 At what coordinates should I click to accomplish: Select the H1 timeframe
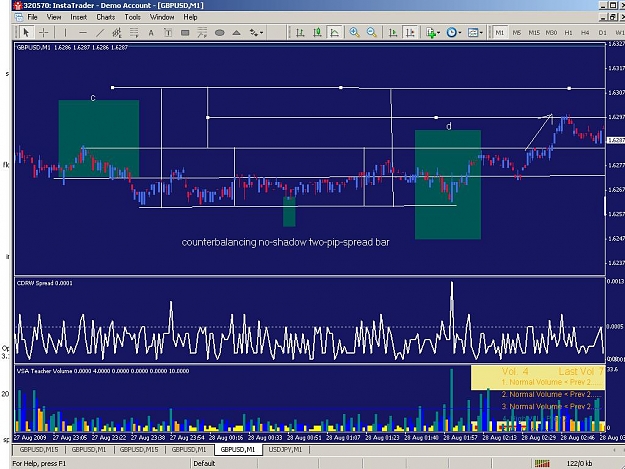click(568, 33)
